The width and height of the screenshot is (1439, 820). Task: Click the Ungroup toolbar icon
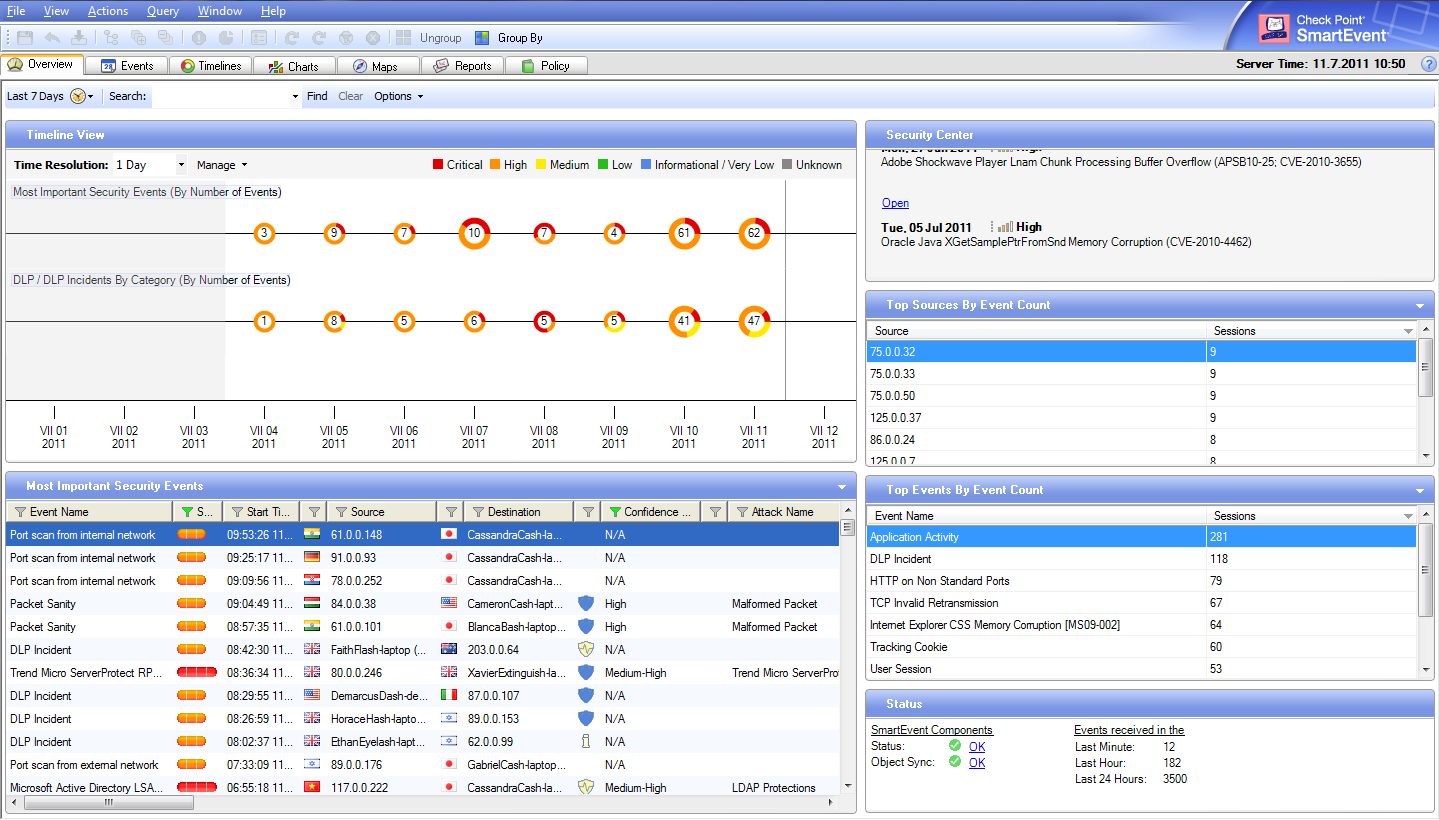404,38
